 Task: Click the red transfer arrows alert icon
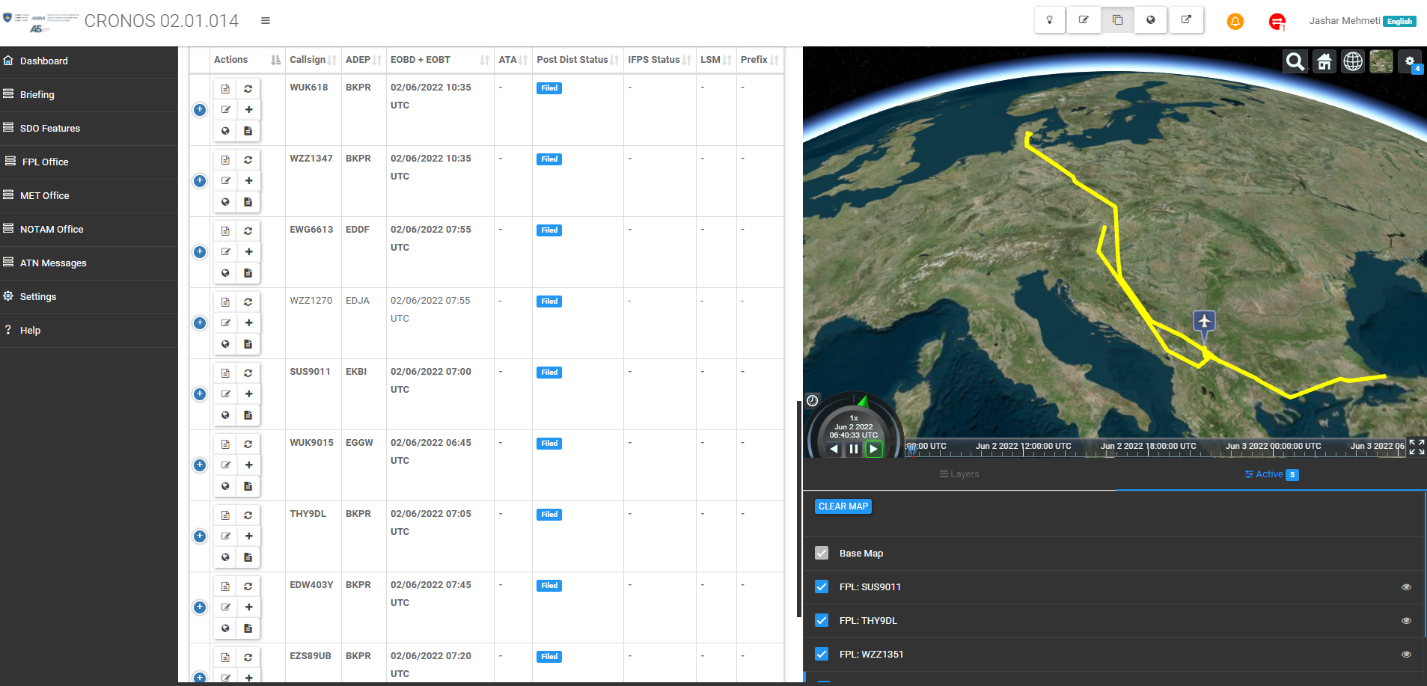(x=1277, y=21)
